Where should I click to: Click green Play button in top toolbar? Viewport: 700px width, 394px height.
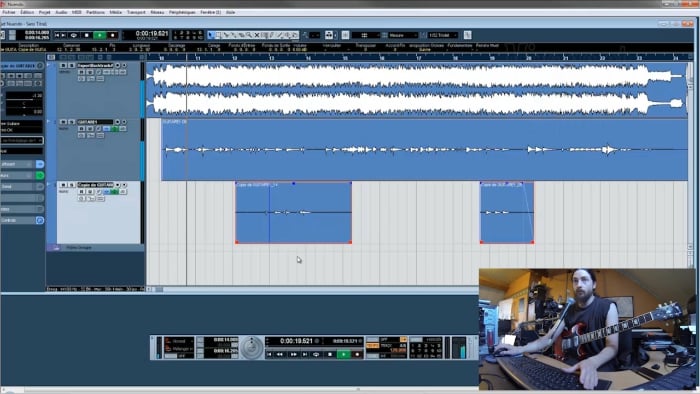tap(100, 35)
